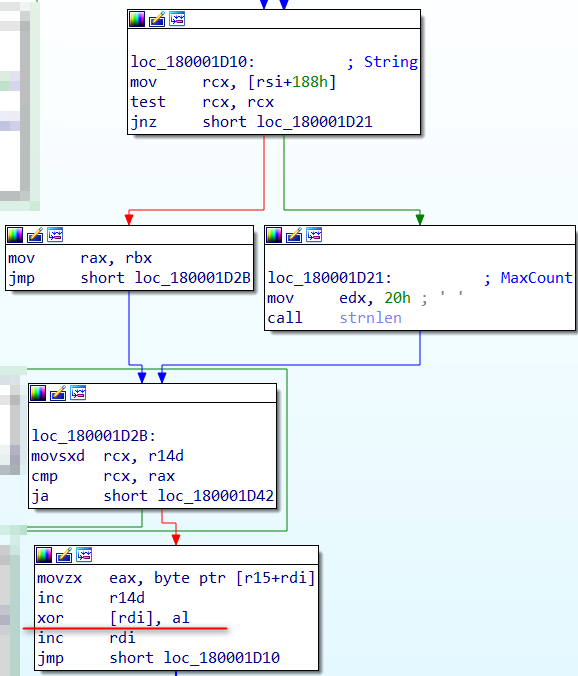Click node color icon in loc_180001D10 block
The width and height of the screenshot is (578, 676).
coord(137,19)
